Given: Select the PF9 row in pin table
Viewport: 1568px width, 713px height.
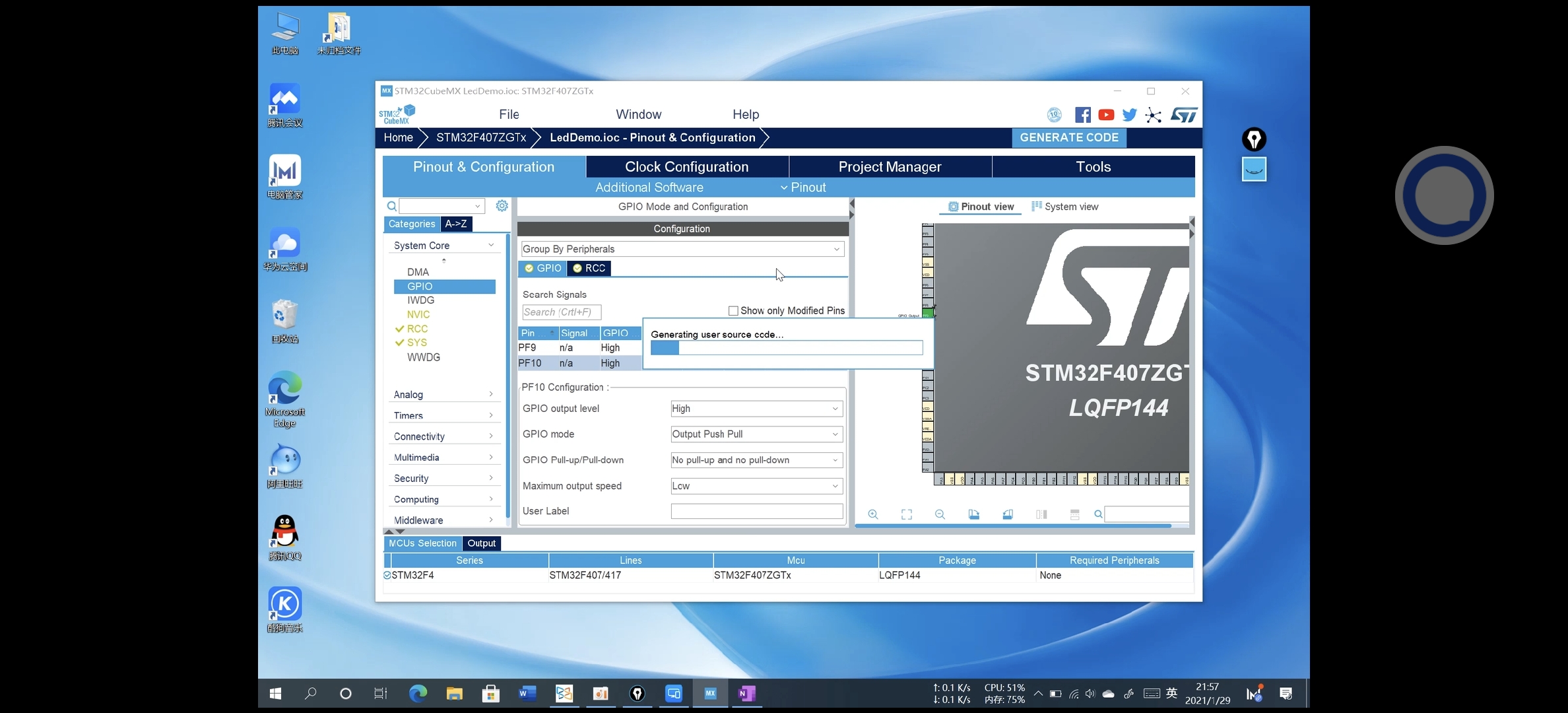Looking at the screenshot, I should pyautogui.click(x=580, y=348).
